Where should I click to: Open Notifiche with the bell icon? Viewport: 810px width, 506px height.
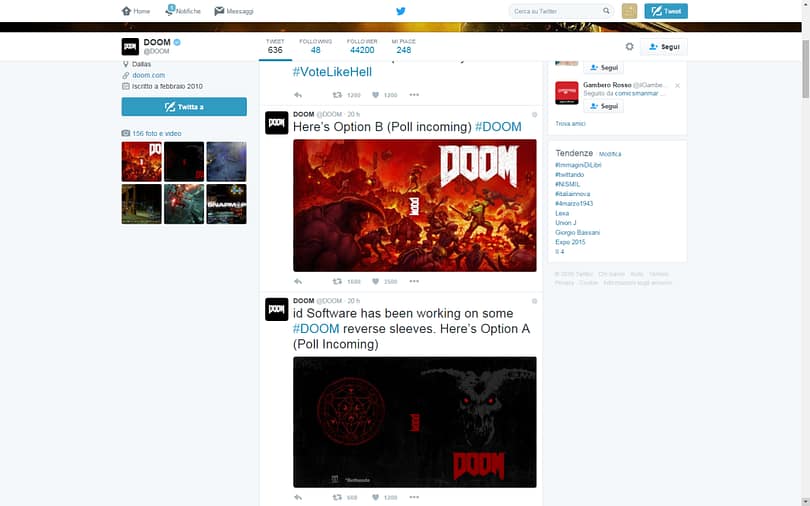183,11
